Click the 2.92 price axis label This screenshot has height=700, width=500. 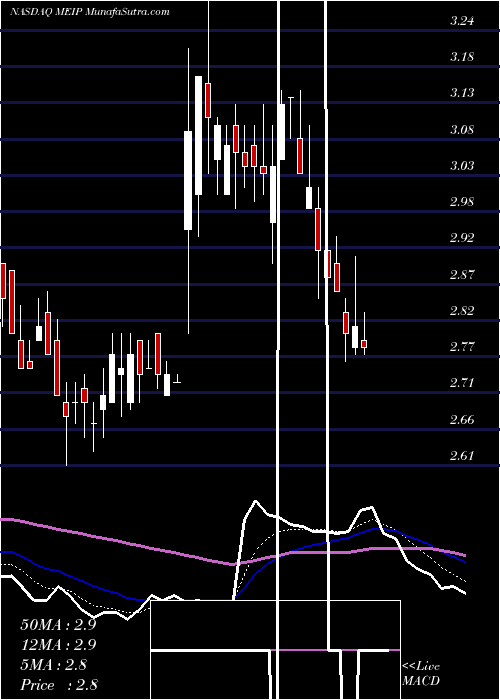(462, 238)
